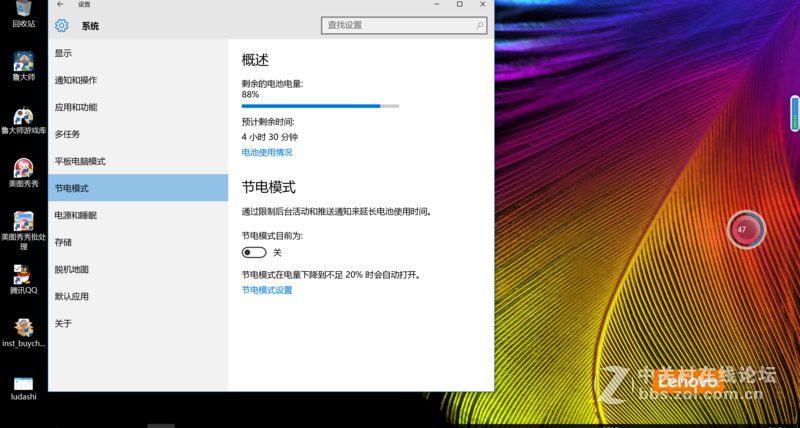This screenshot has width=800, height=428.
Task: Close the Settings window
Action: [x=483, y=5]
